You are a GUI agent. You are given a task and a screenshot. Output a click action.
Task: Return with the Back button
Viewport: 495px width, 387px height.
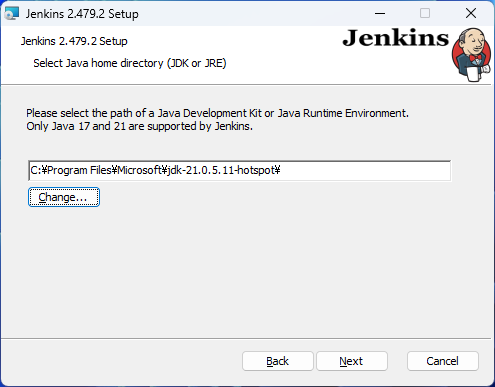[x=278, y=361]
